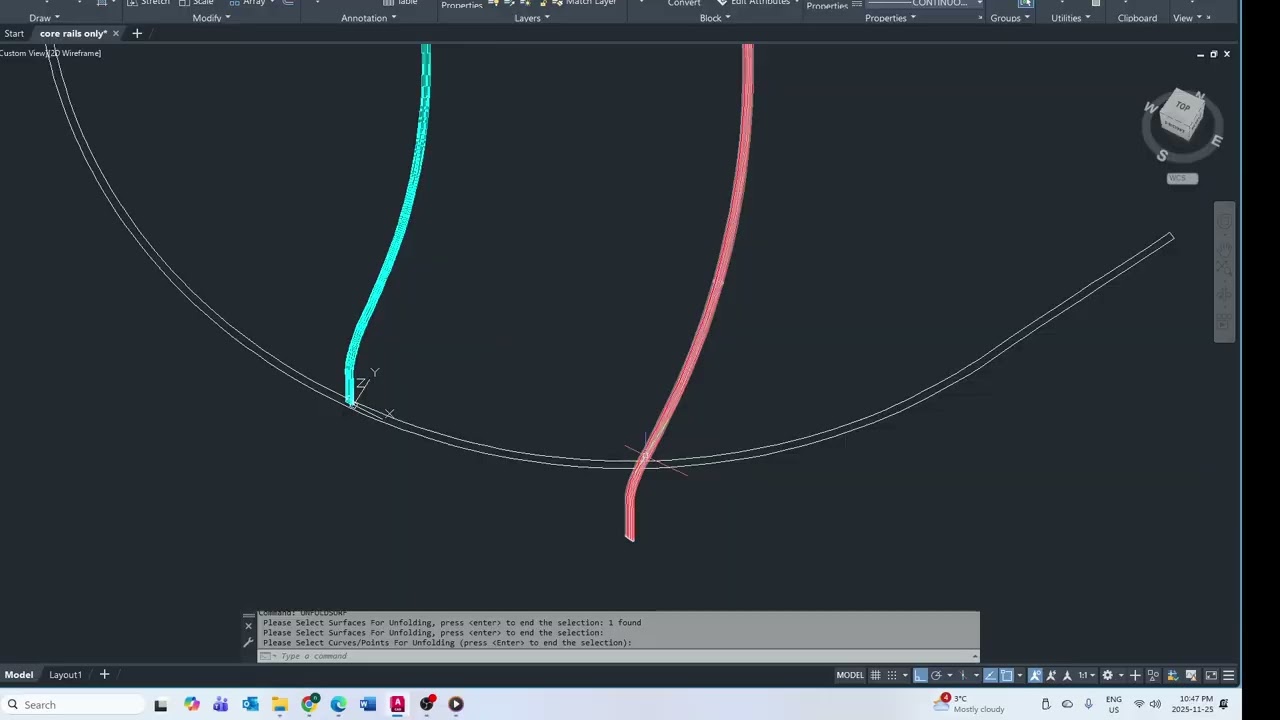Expand the Utilities ribbon panel
1280x720 pixels.
pos(1070,18)
